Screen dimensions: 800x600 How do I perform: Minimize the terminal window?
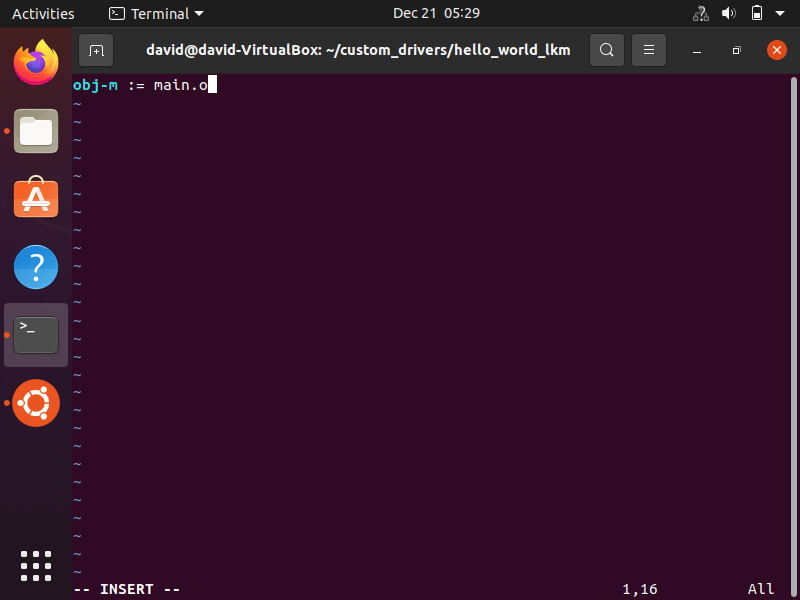point(697,50)
